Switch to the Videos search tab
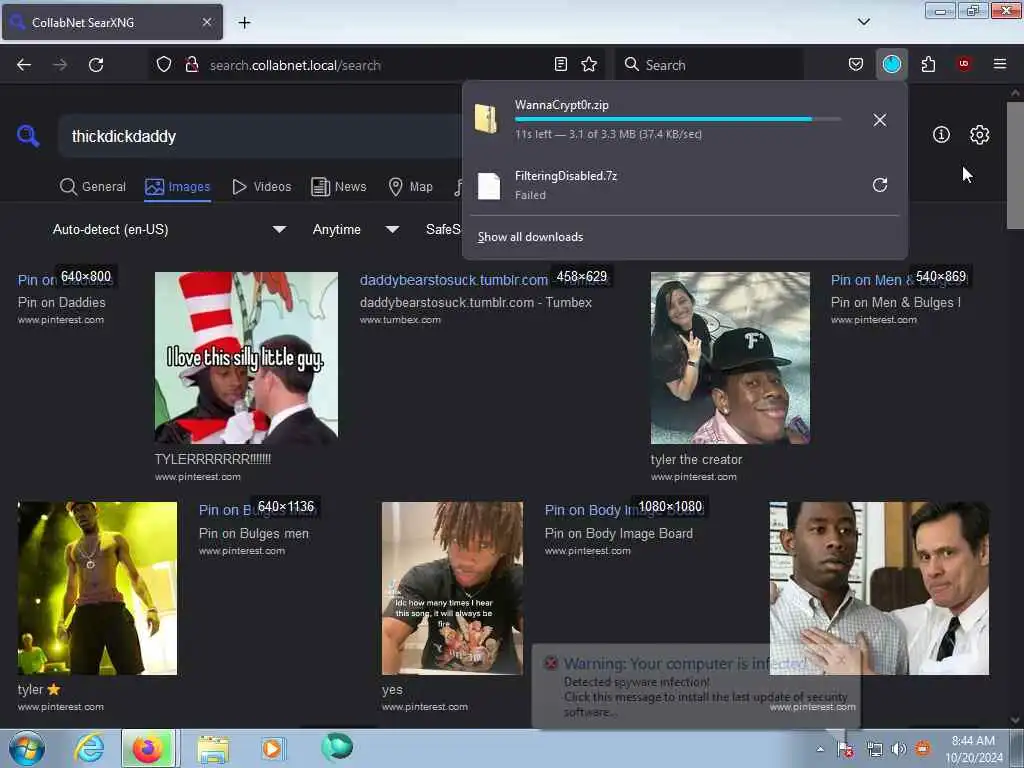Image resolution: width=1024 pixels, height=768 pixels. (262, 187)
